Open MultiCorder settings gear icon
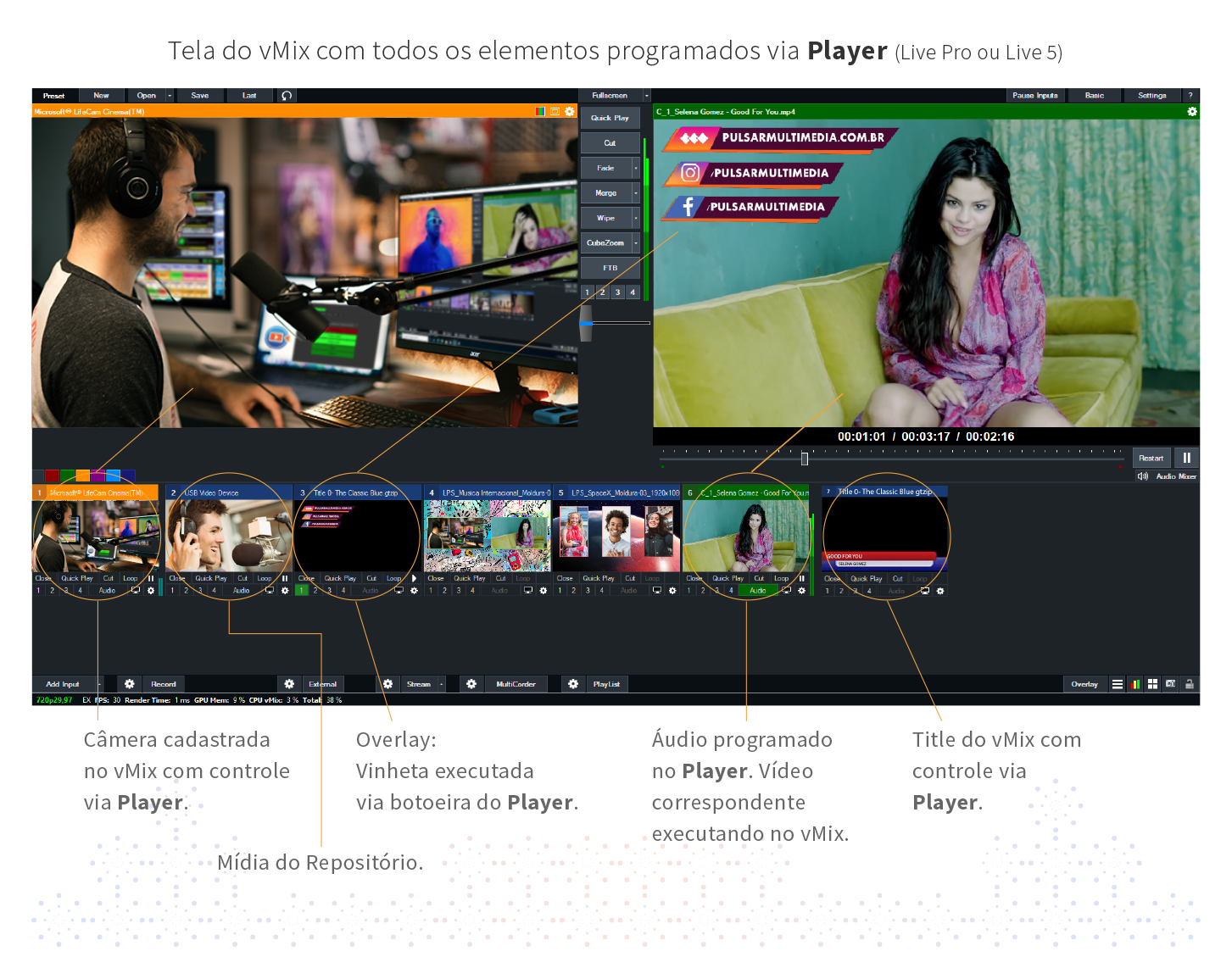This screenshot has width=1232, height=968. pos(471,684)
